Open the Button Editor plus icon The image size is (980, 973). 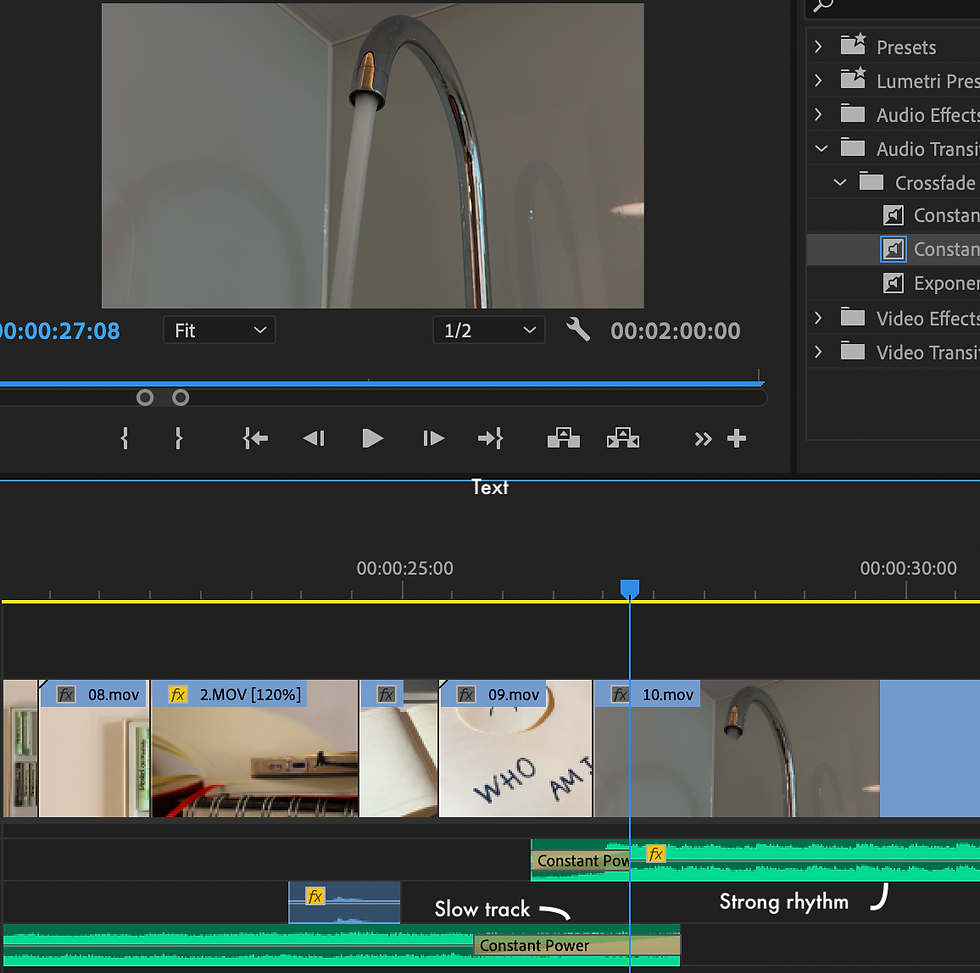coord(736,439)
